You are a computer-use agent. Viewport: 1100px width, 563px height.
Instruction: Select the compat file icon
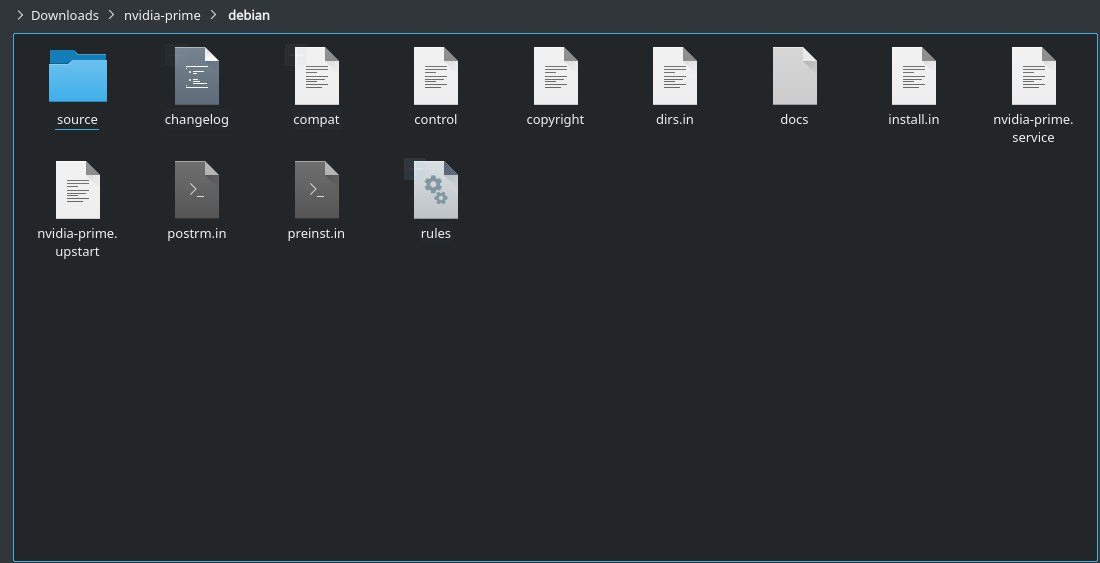click(x=316, y=76)
